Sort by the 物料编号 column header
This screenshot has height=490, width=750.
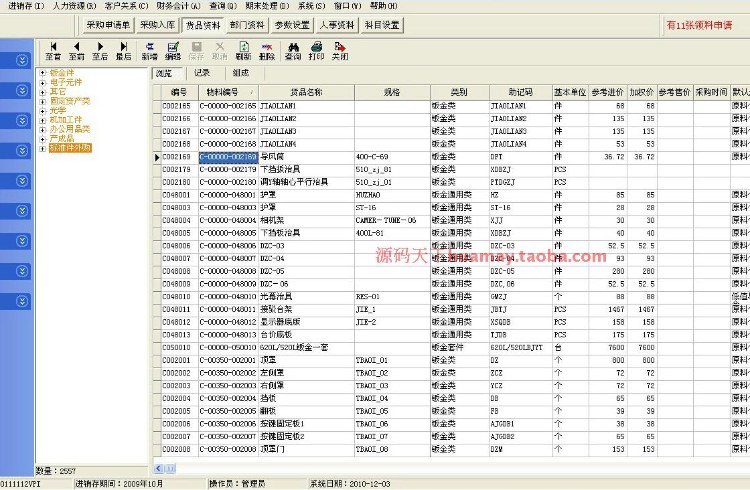[228, 92]
